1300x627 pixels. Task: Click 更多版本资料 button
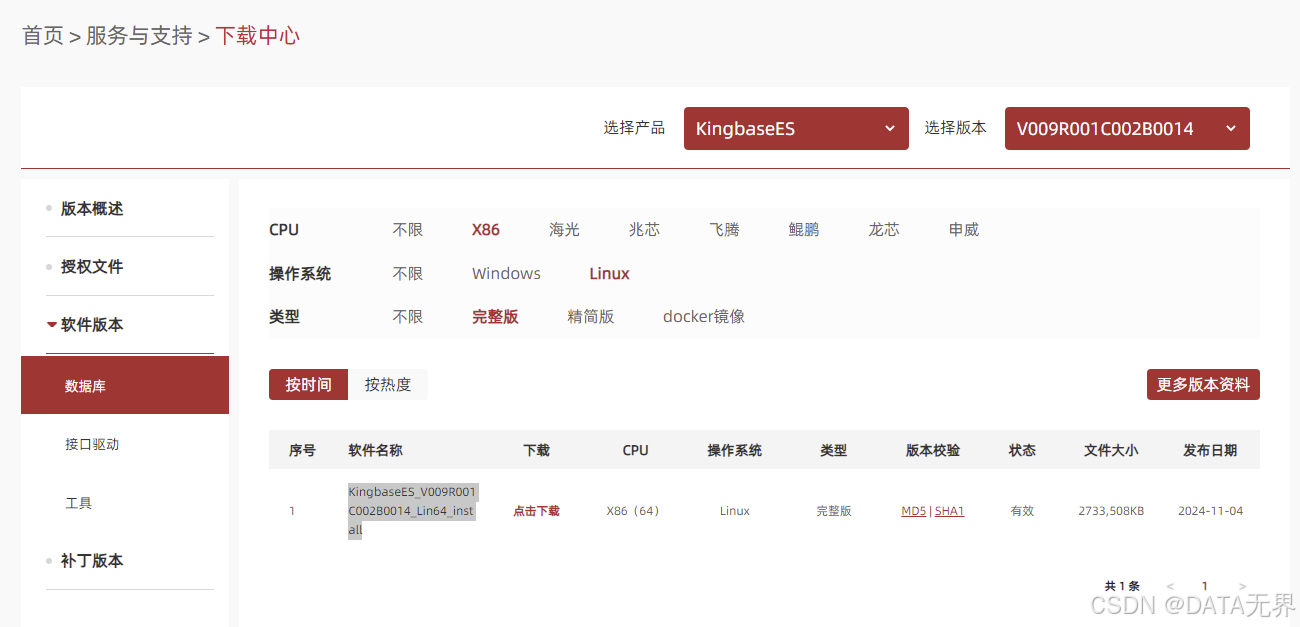pos(1203,385)
